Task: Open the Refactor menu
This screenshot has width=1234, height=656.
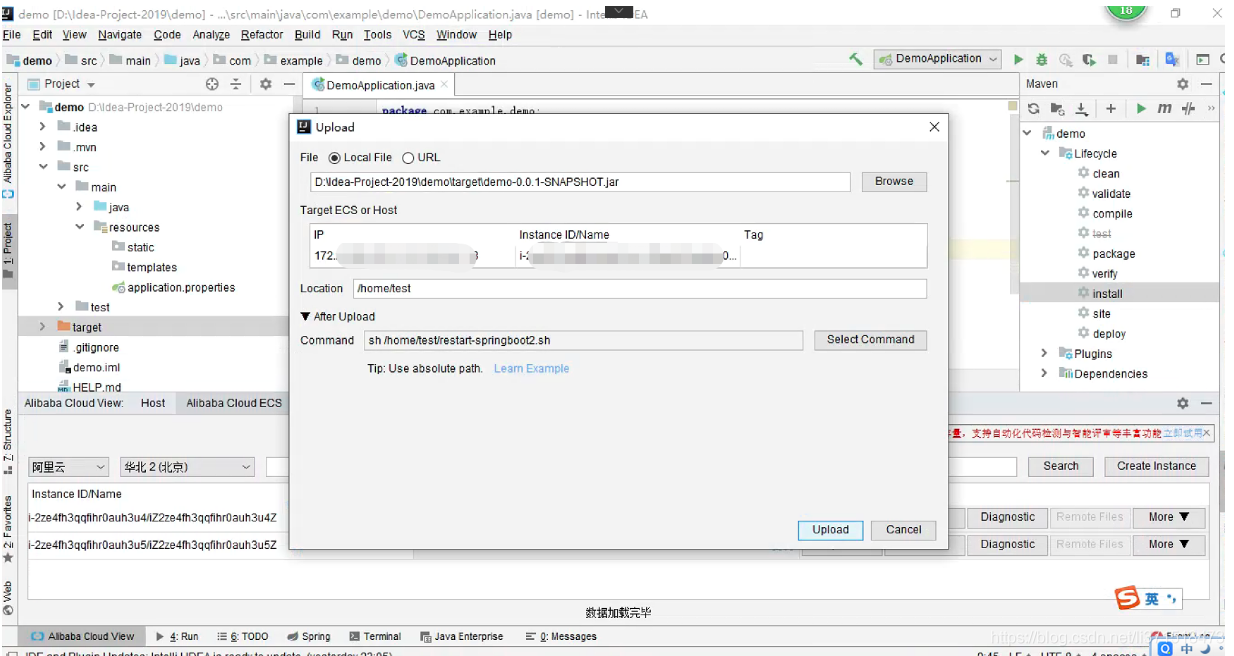Action: coord(262,35)
